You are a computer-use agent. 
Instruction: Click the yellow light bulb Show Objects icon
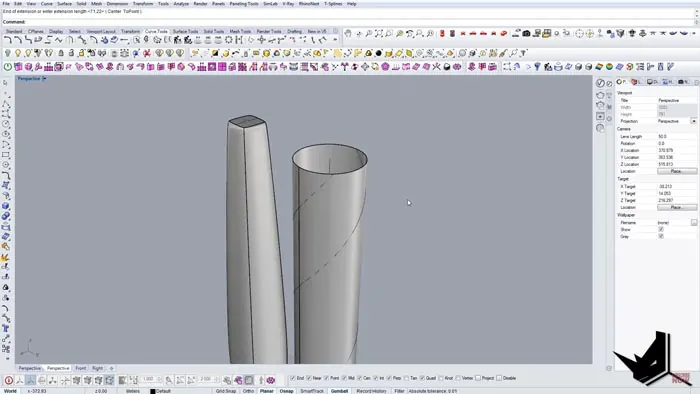[18, 53]
